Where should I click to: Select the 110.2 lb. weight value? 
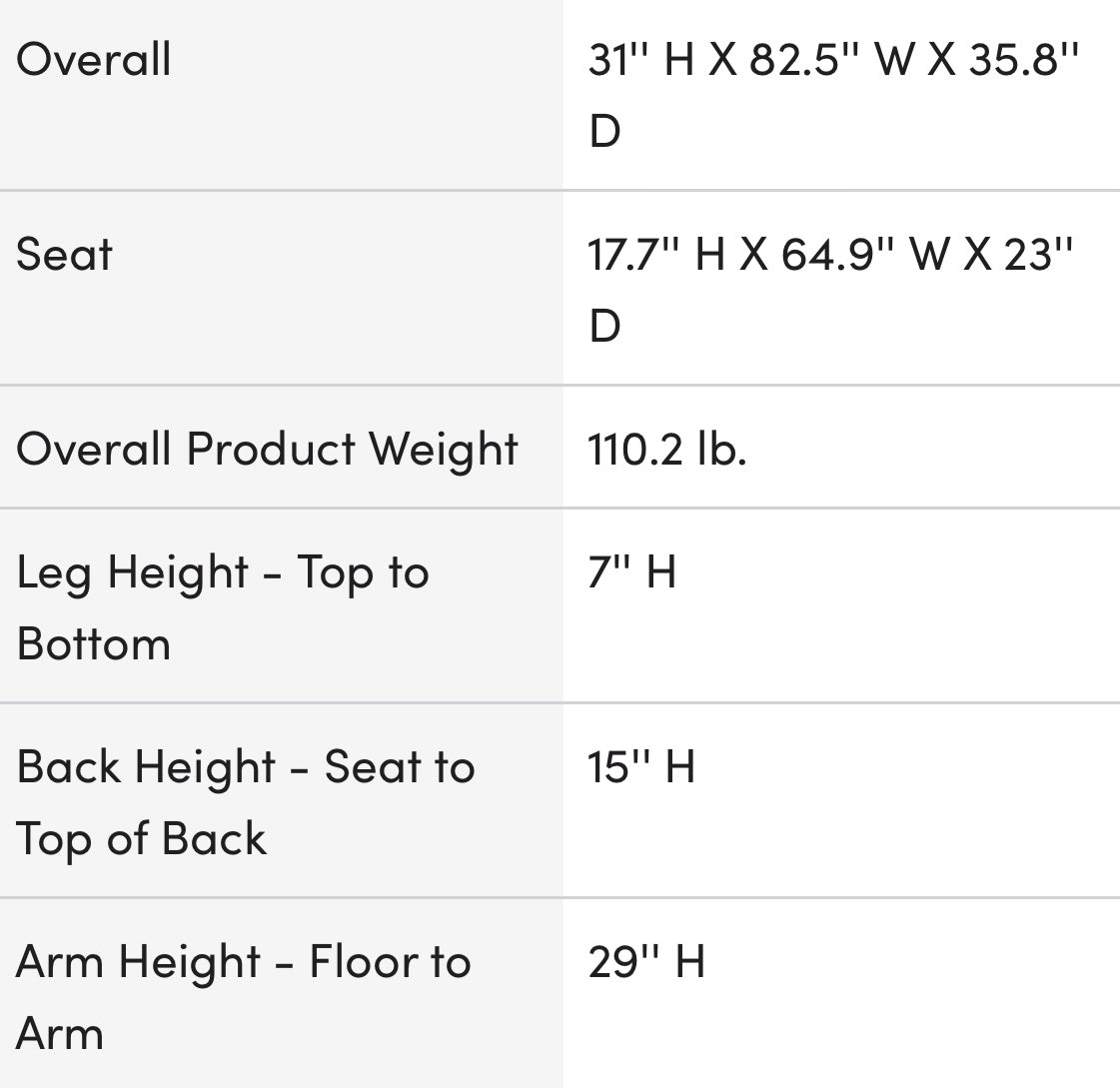coord(667,449)
